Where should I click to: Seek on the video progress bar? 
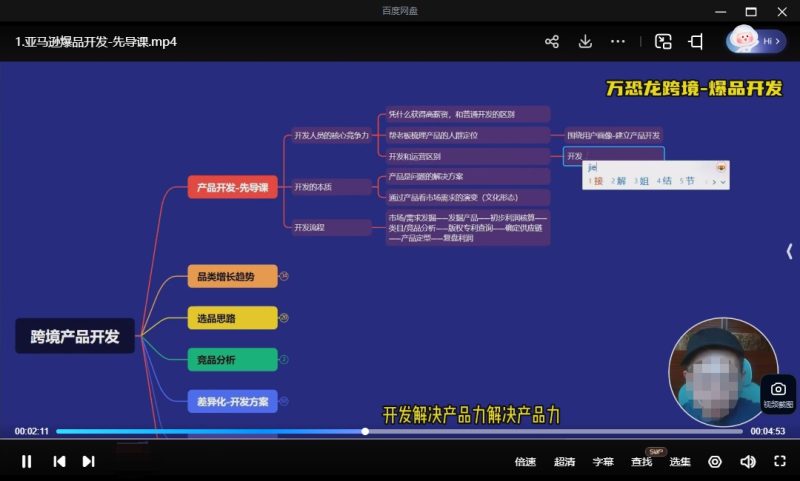pos(399,431)
